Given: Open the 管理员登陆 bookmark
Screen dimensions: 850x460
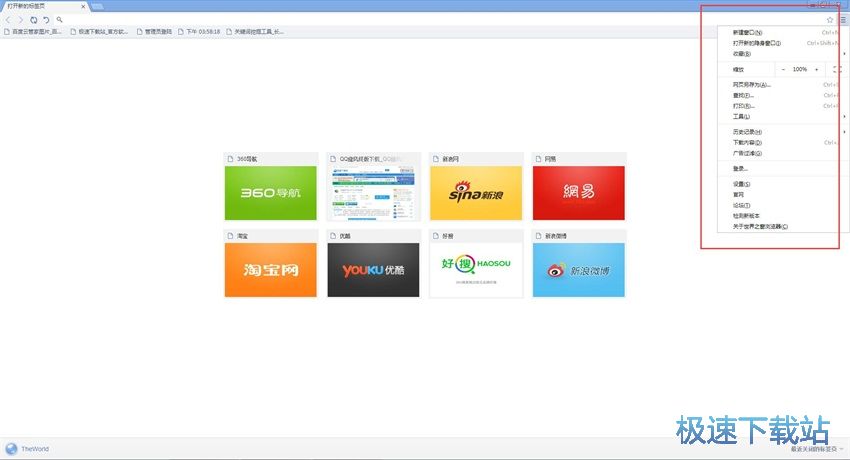Looking at the screenshot, I should [x=154, y=32].
